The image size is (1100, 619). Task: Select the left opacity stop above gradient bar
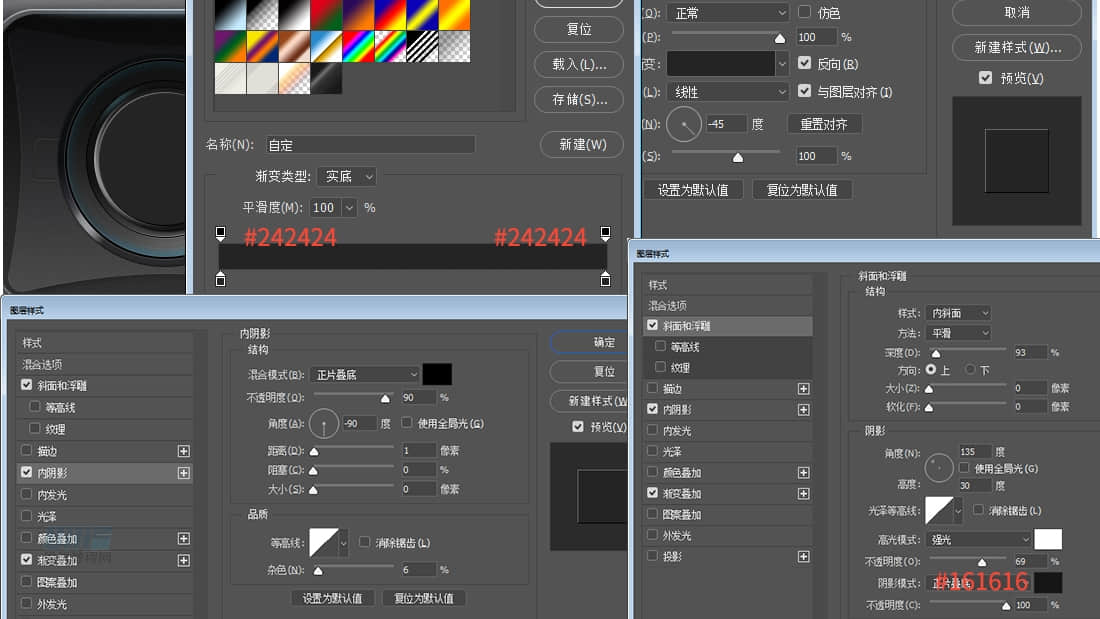point(220,233)
